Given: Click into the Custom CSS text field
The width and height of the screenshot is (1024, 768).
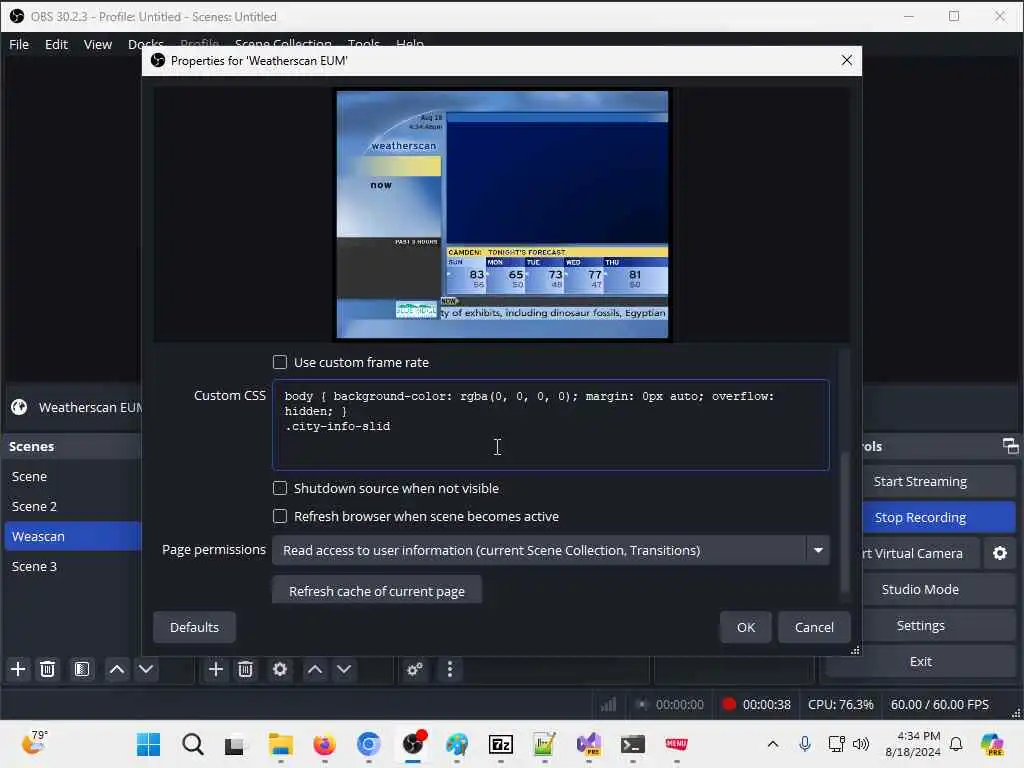Looking at the screenshot, I should [551, 424].
